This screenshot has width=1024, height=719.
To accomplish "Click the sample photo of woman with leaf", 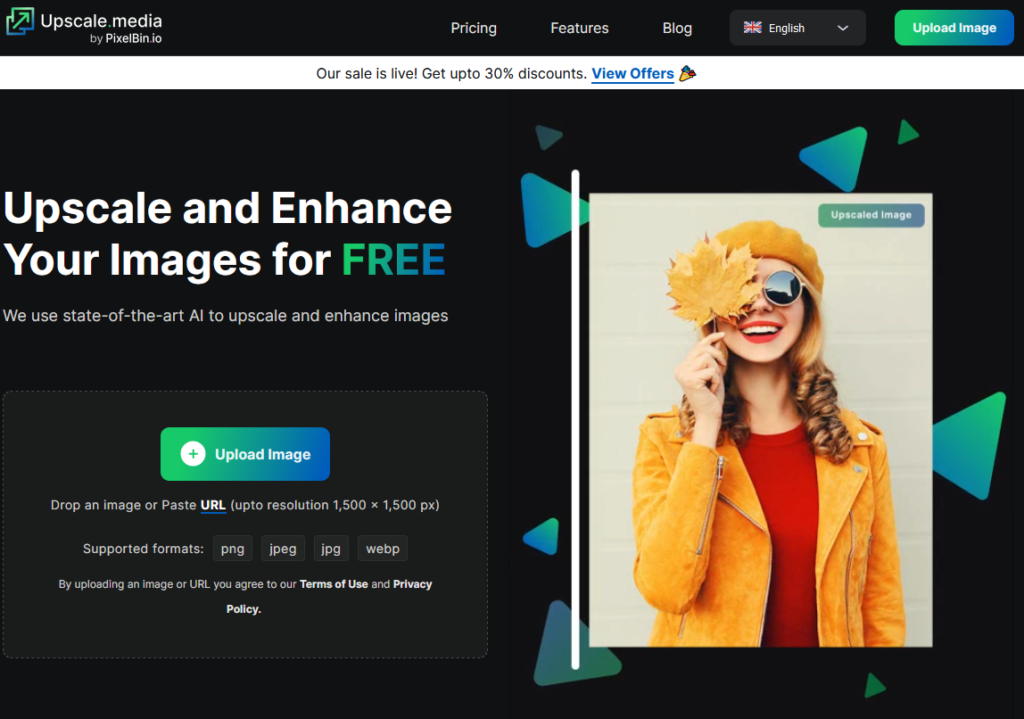I will pos(760,450).
